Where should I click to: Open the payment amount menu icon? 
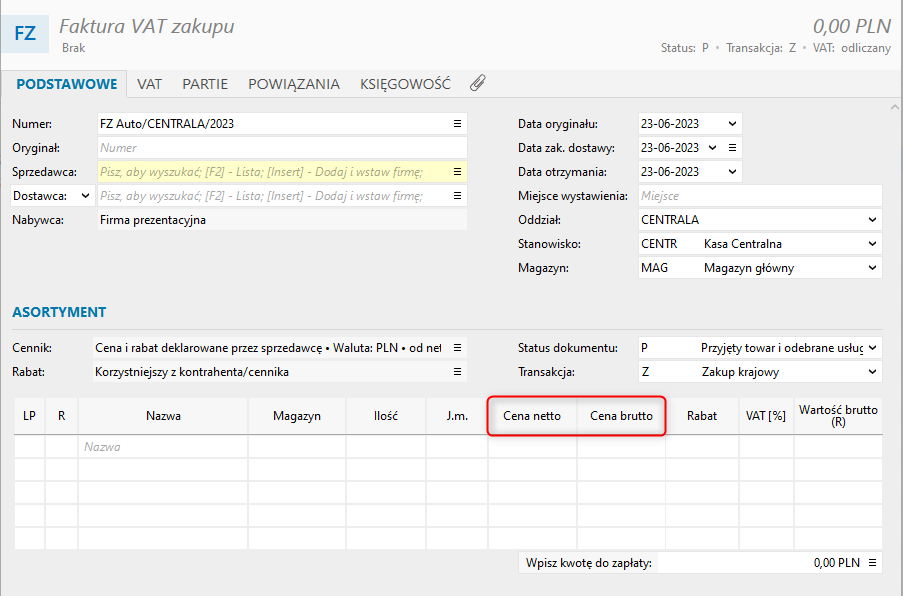[x=873, y=563]
